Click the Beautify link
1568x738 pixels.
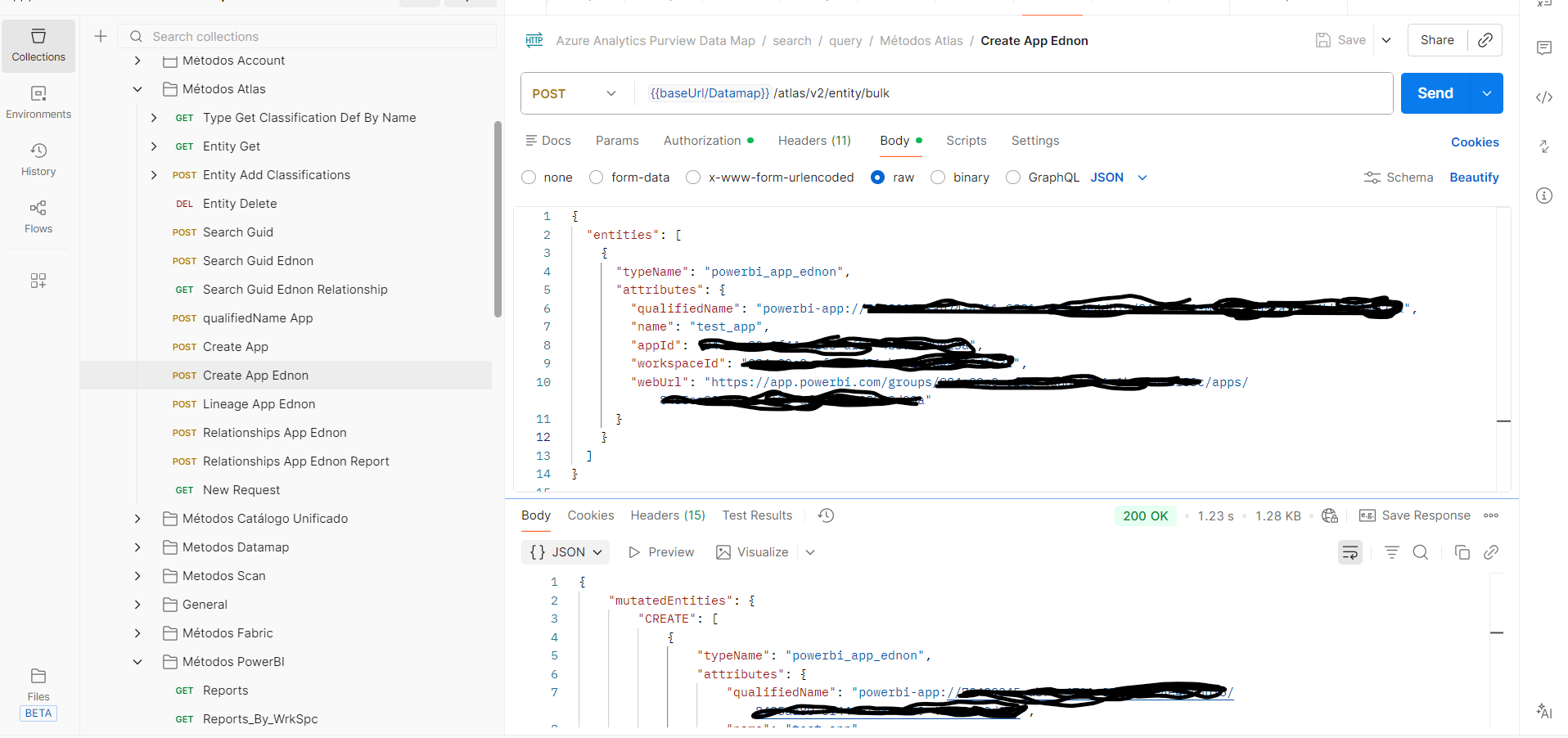click(x=1474, y=178)
